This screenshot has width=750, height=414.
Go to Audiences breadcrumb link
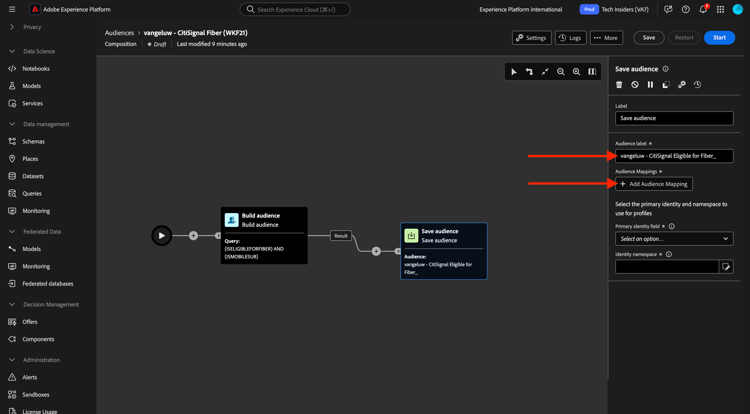click(119, 33)
